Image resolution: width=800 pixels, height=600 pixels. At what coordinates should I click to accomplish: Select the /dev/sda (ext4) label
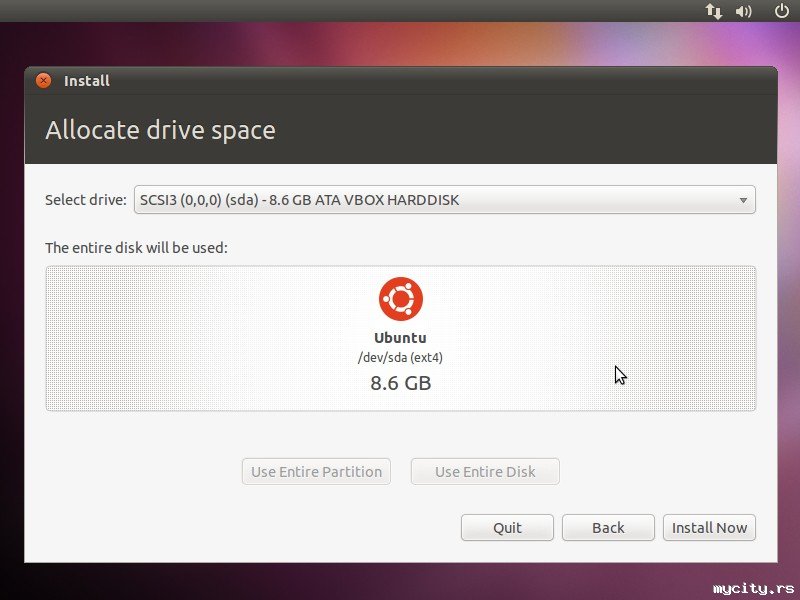point(401,358)
